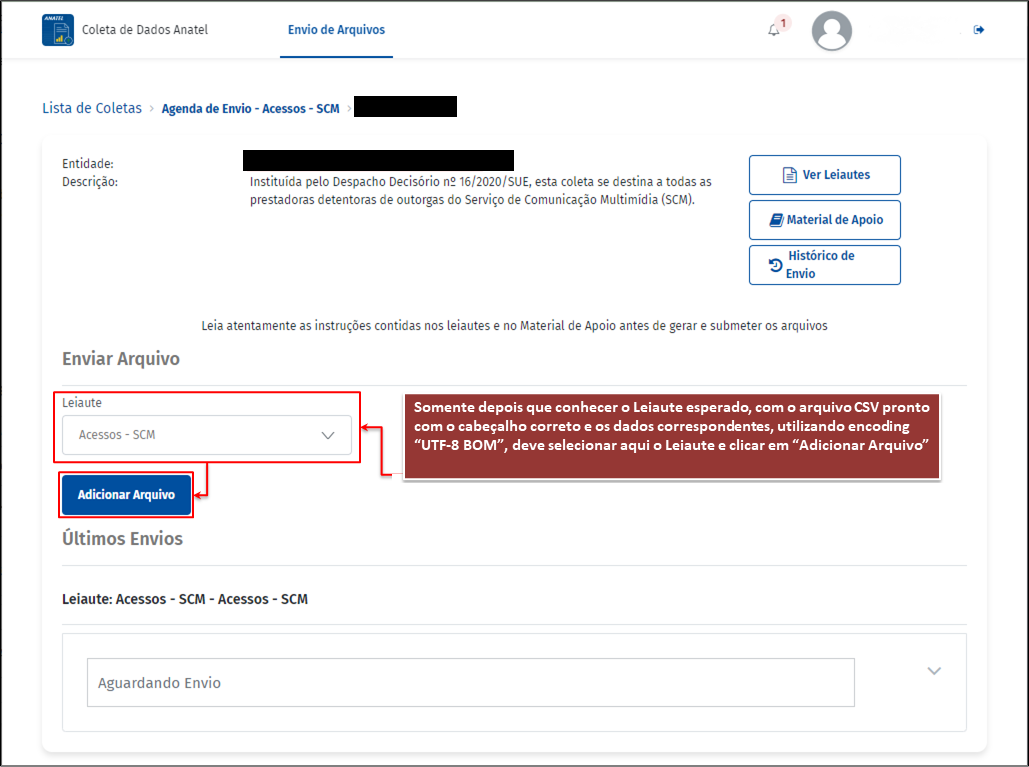This screenshot has height=767, width=1029.
Task: Click the 'Leiaute: Acessos - SCM - Acessos - SCM' text
Action: pos(185,599)
